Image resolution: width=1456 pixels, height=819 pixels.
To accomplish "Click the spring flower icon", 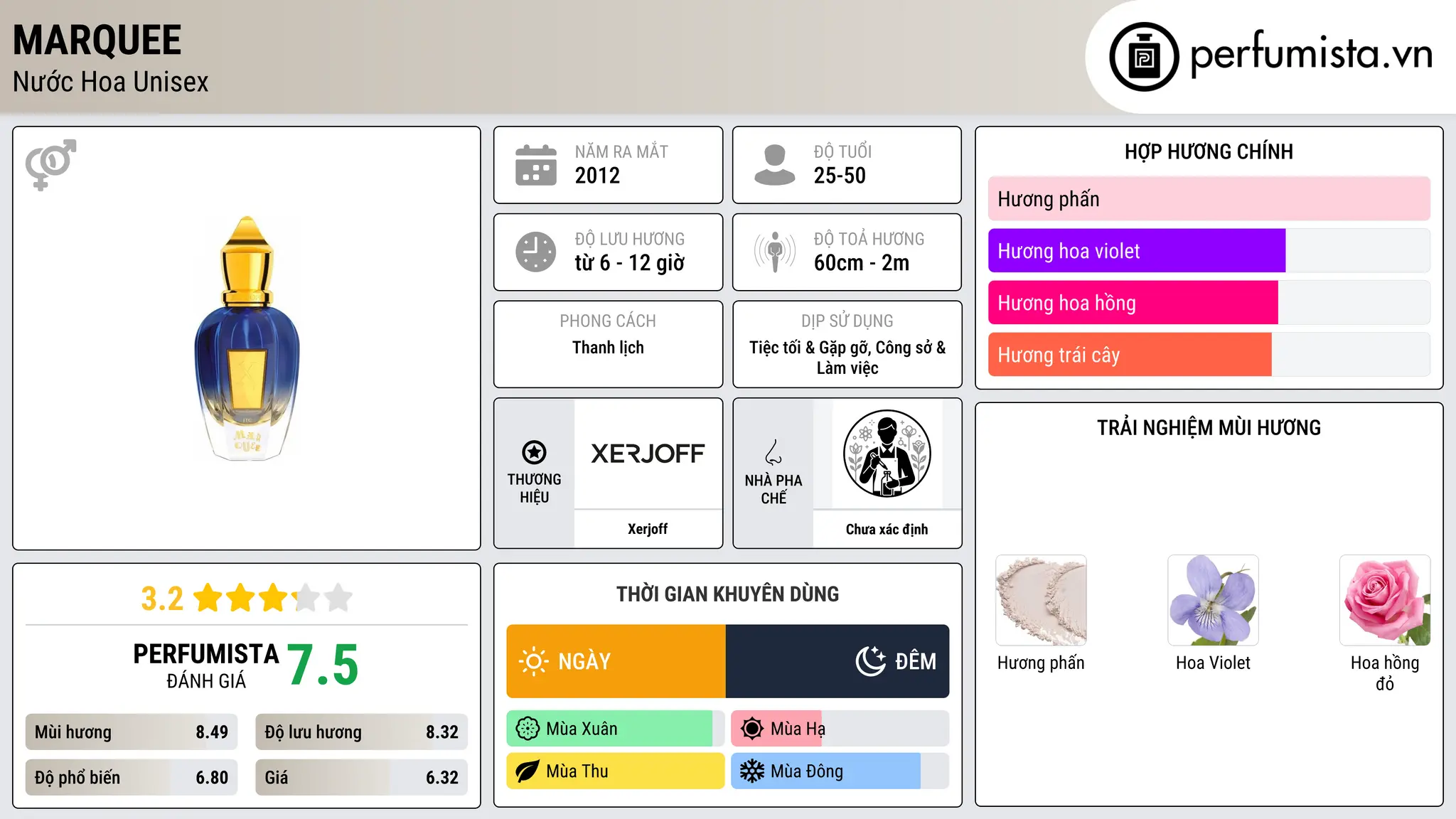I will pos(528,729).
